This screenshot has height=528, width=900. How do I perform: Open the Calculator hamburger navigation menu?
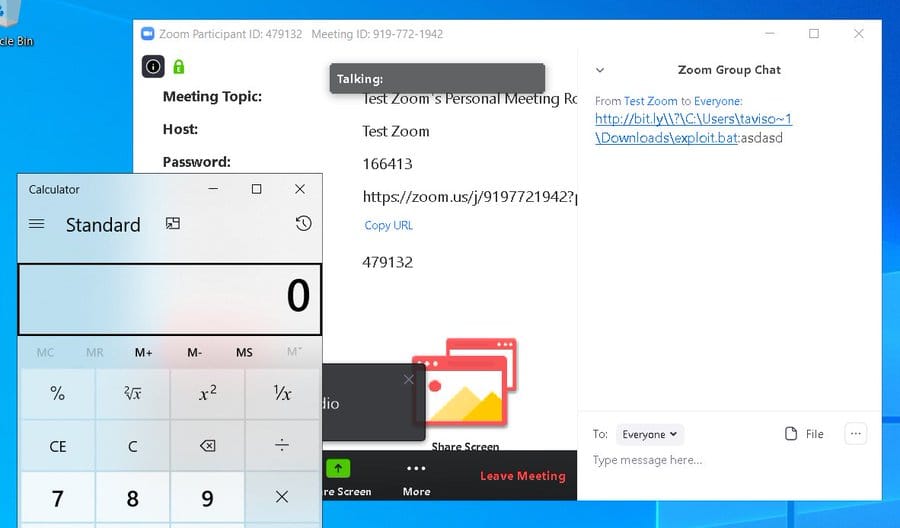tap(37, 224)
